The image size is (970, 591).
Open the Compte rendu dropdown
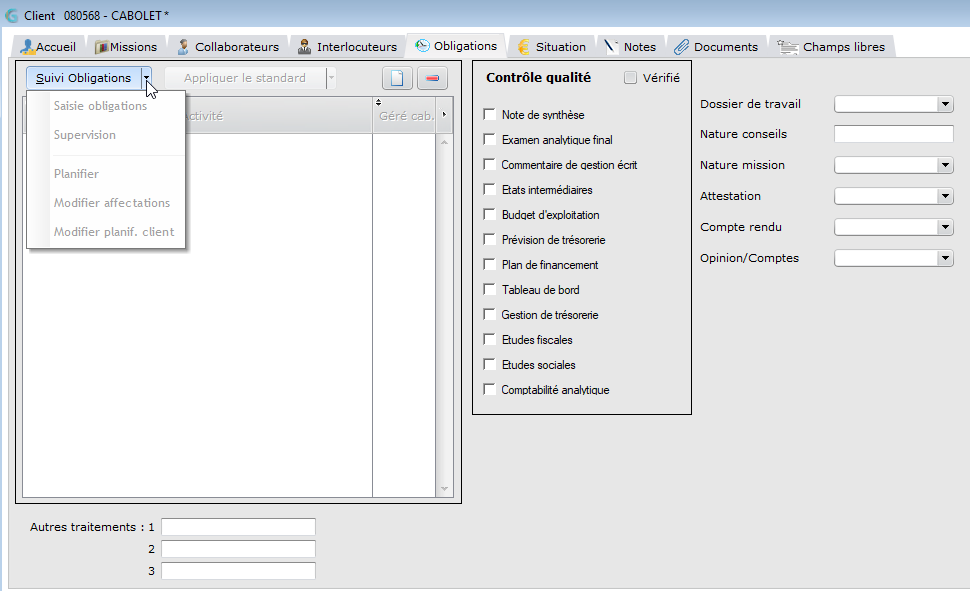[x=945, y=227]
